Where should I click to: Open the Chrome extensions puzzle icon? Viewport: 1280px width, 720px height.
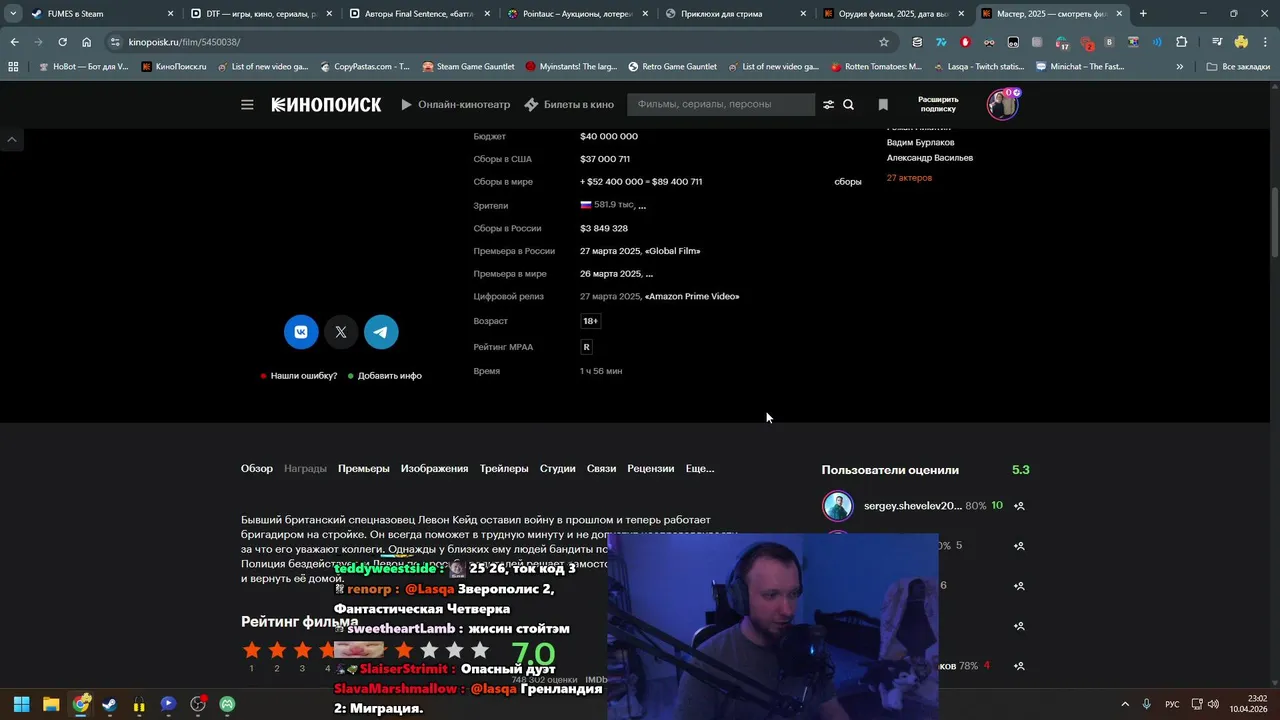pos(1182,42)
